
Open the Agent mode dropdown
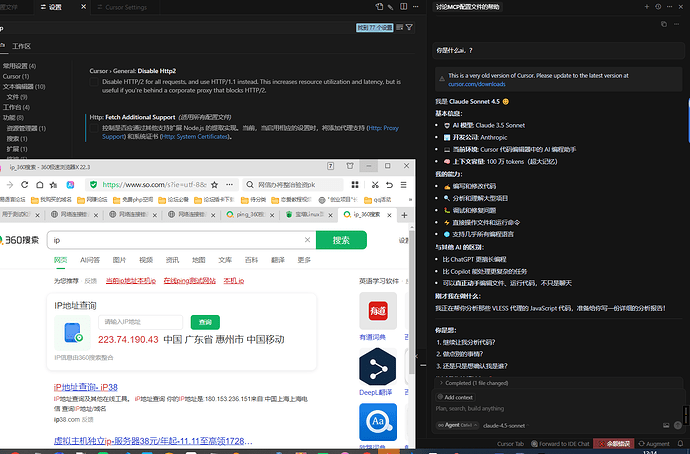click(458, 425)
